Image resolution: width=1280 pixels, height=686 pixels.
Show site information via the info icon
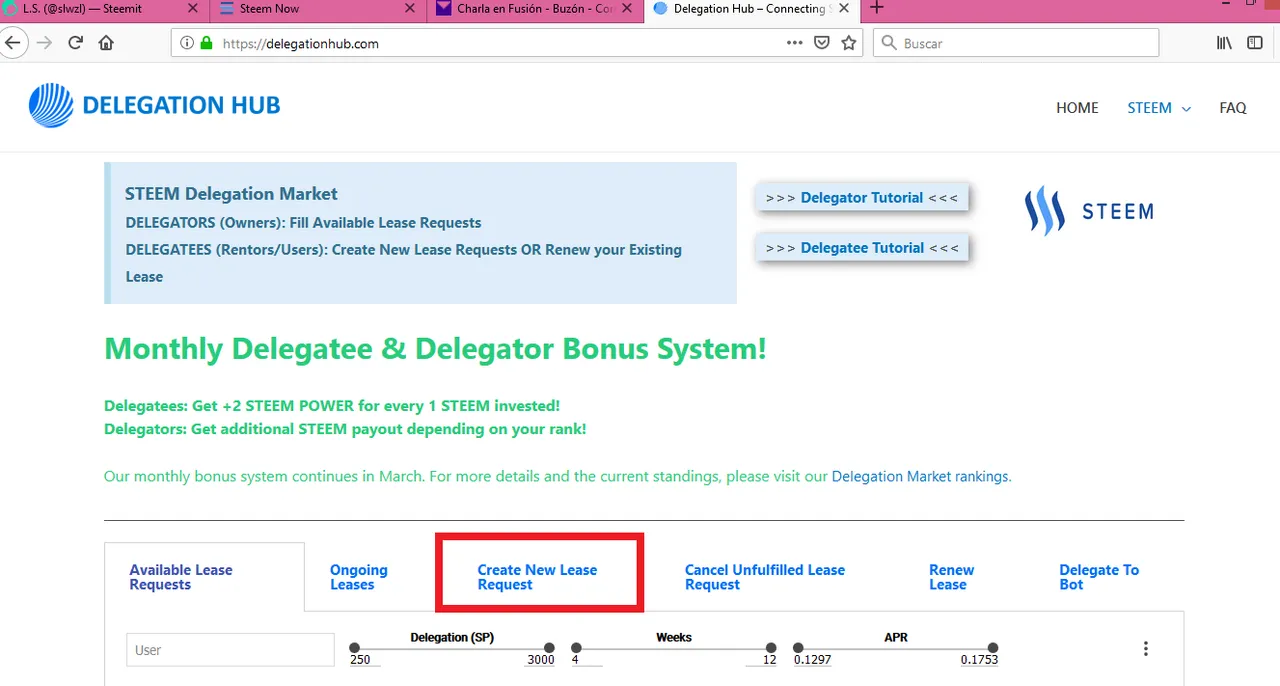187,43
